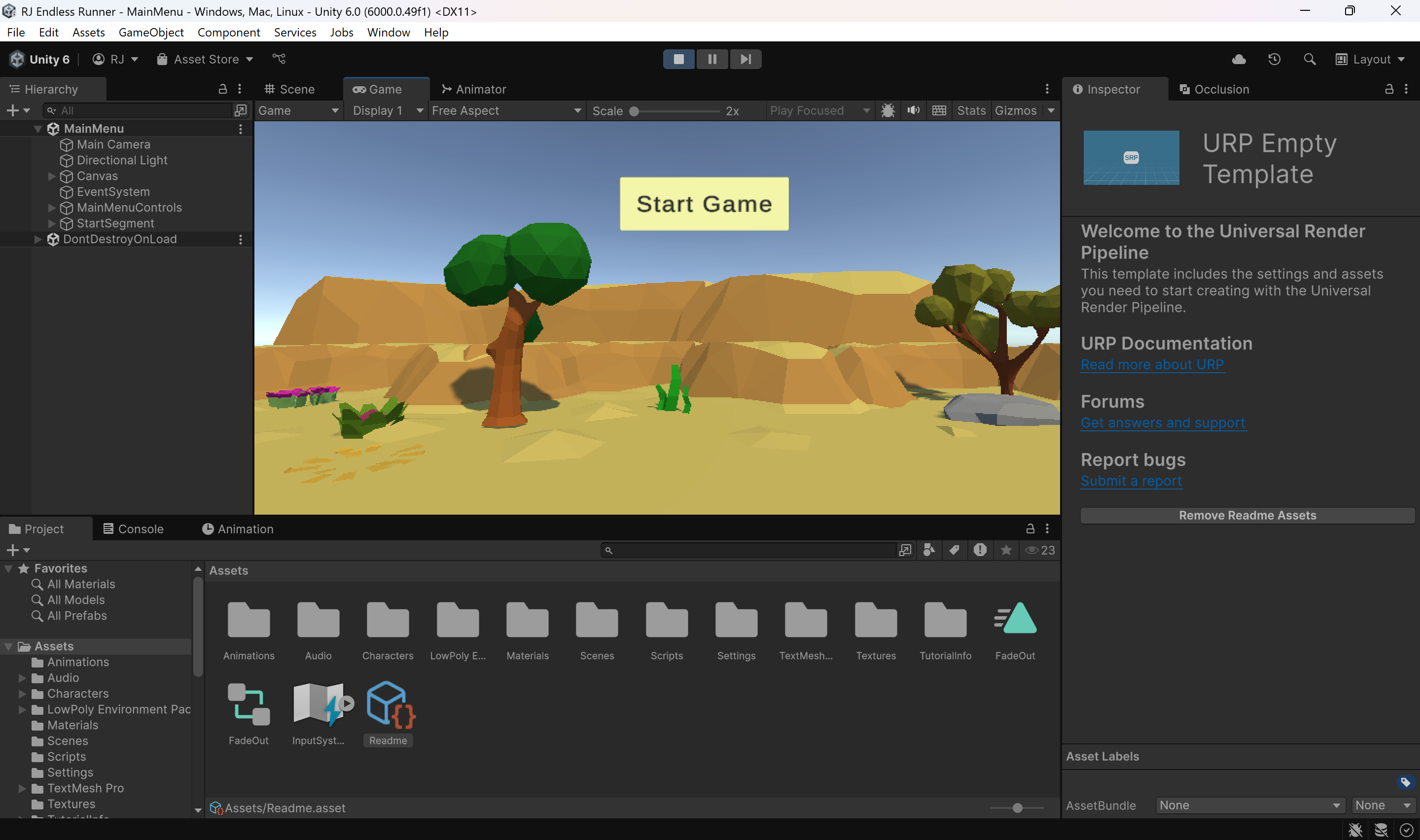Click the search magnifier in top toolbar
Screen dimensions: 1420x840
point(1309,60)
